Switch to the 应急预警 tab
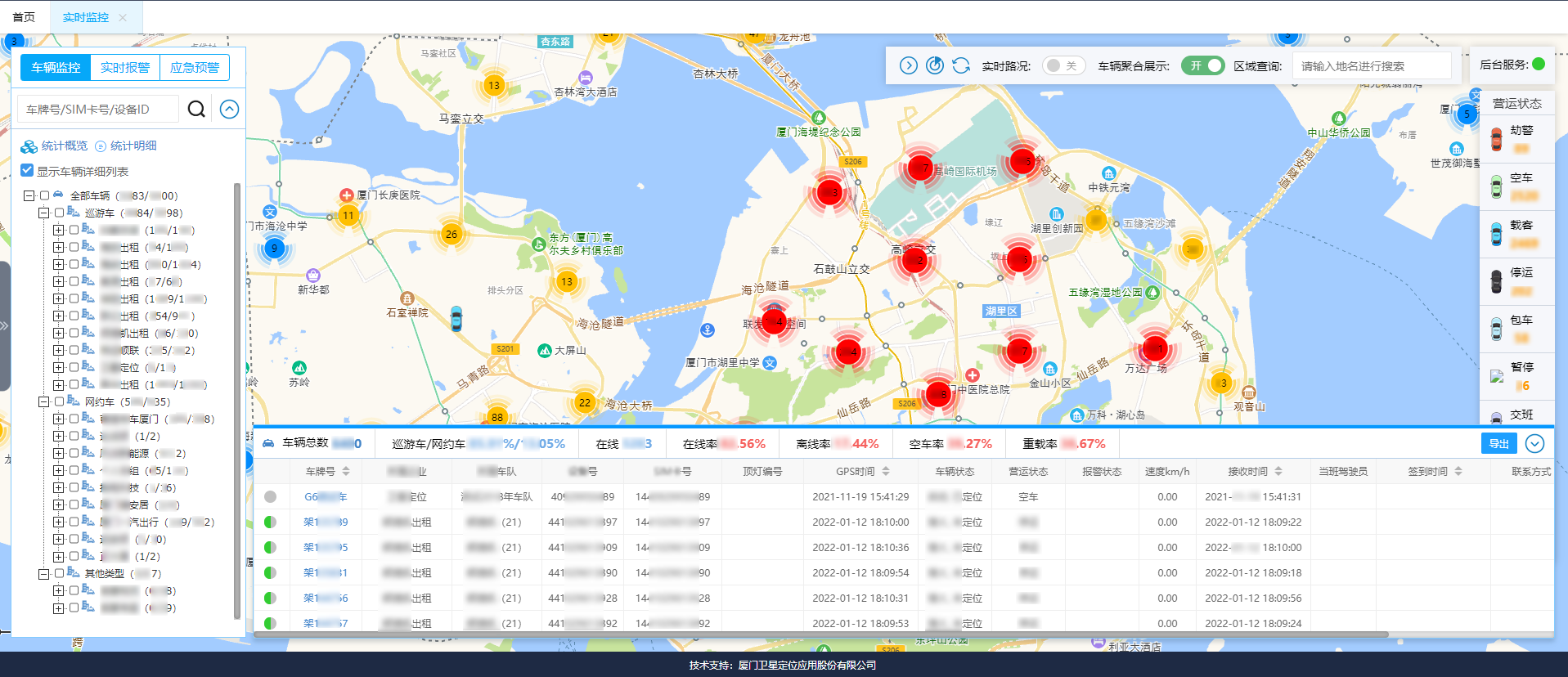1568x677 pixels. pos(195,67)
